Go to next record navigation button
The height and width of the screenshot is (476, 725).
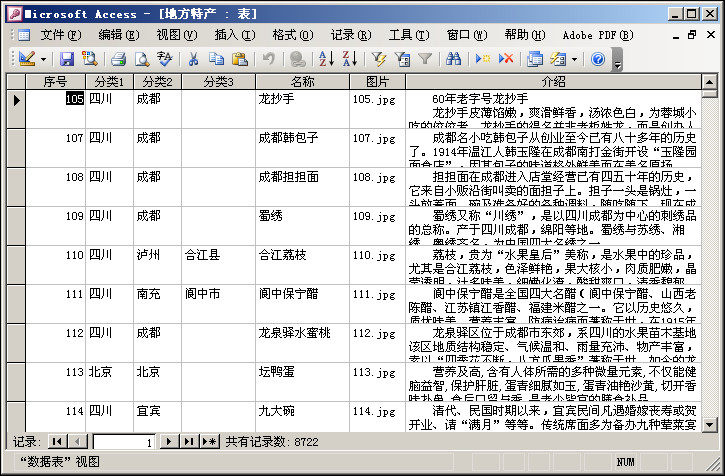pyautogui.click(x=169, y=442)
